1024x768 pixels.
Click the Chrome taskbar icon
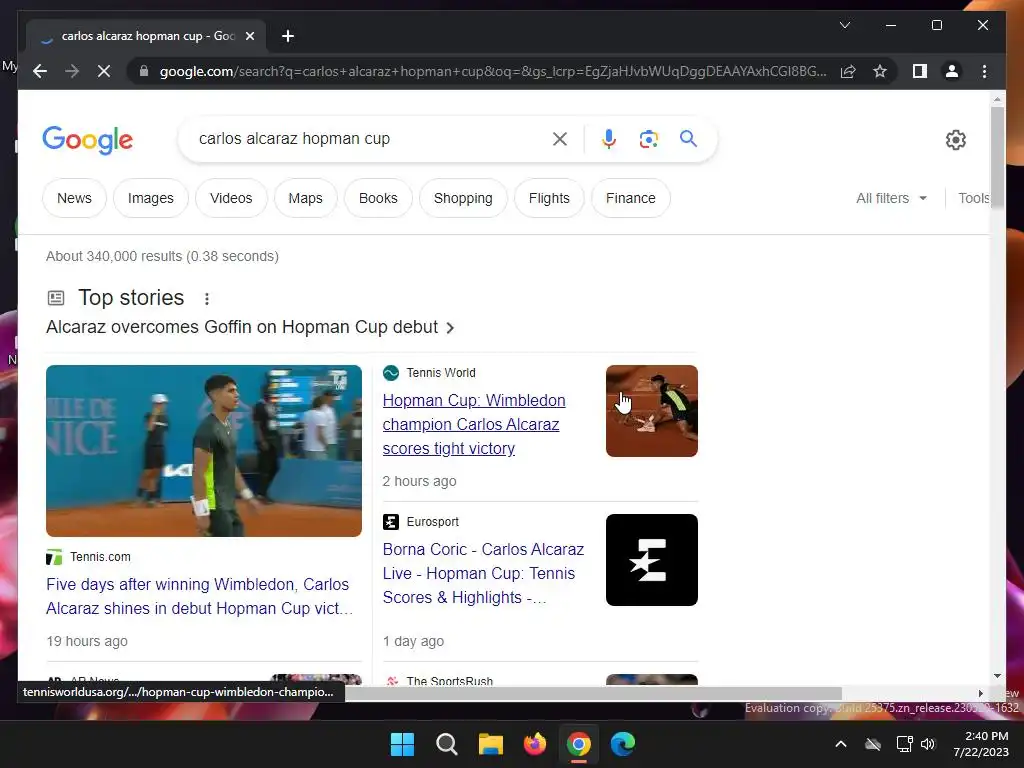click(x=579, y=744)
